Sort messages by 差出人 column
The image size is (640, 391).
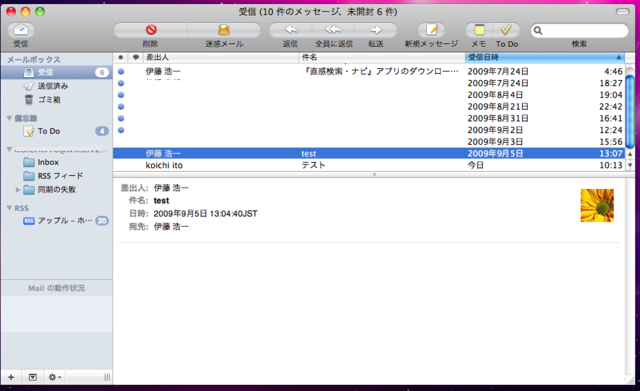(221, 58)
